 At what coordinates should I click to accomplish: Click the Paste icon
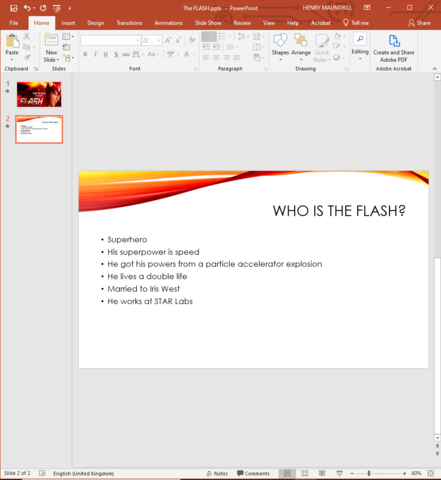[12, 41]
